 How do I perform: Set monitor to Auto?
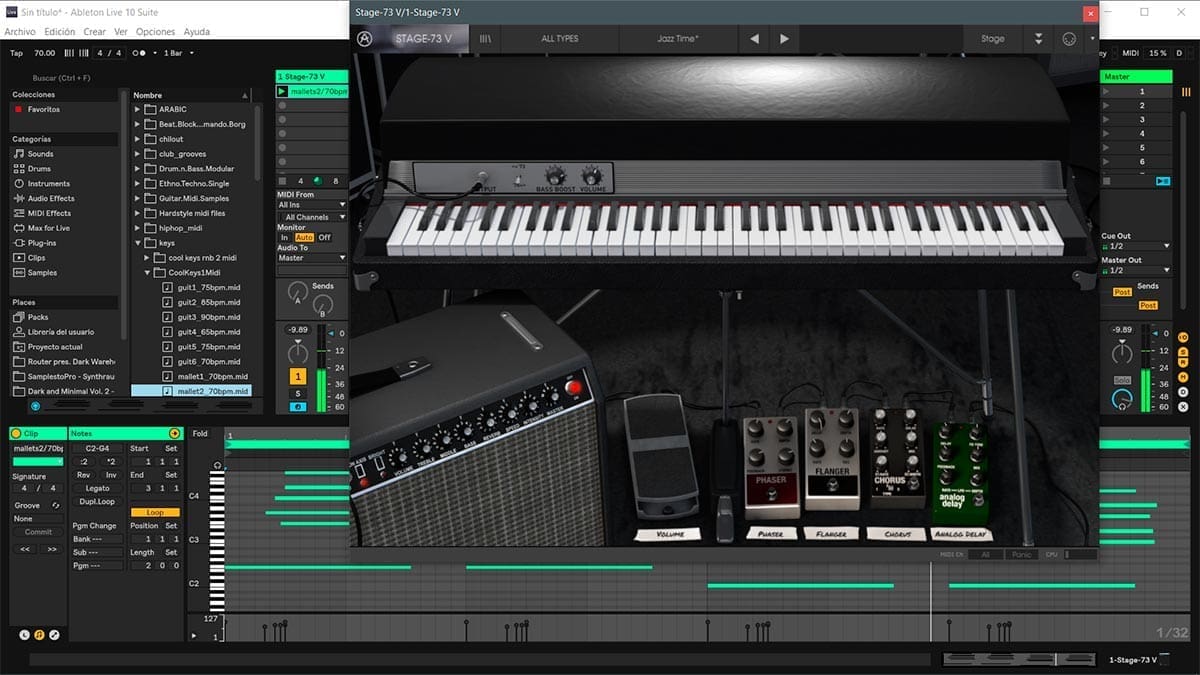[x=304, y=238]
